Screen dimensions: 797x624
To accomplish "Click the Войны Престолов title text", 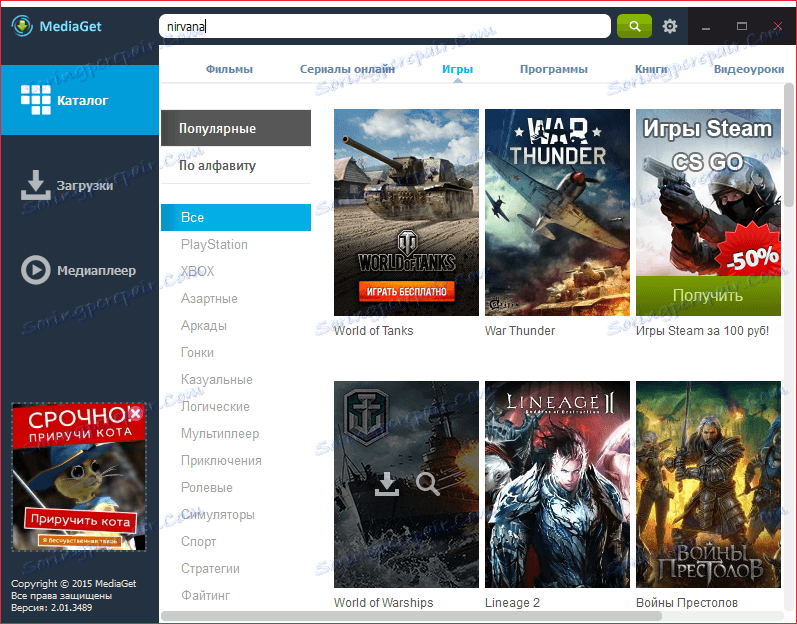I will point(687,603).
